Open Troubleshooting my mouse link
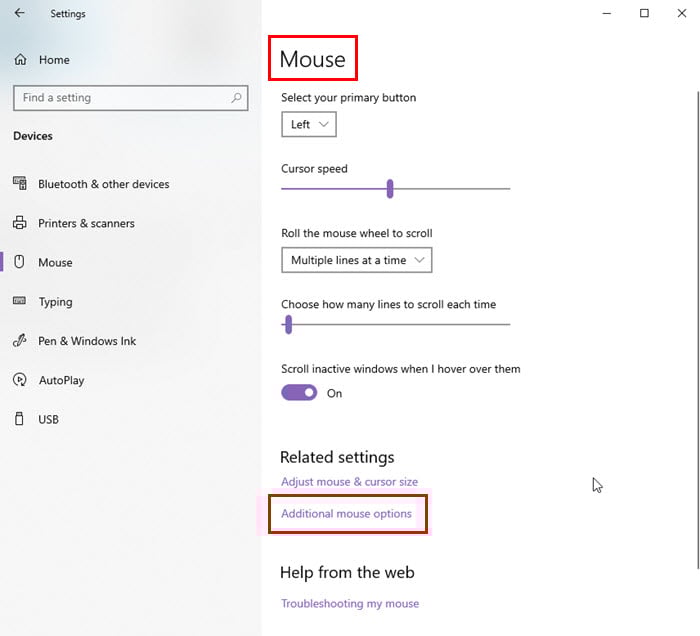Image resolution: width=700 pixels, height=636 pixels. click(350, 603)
